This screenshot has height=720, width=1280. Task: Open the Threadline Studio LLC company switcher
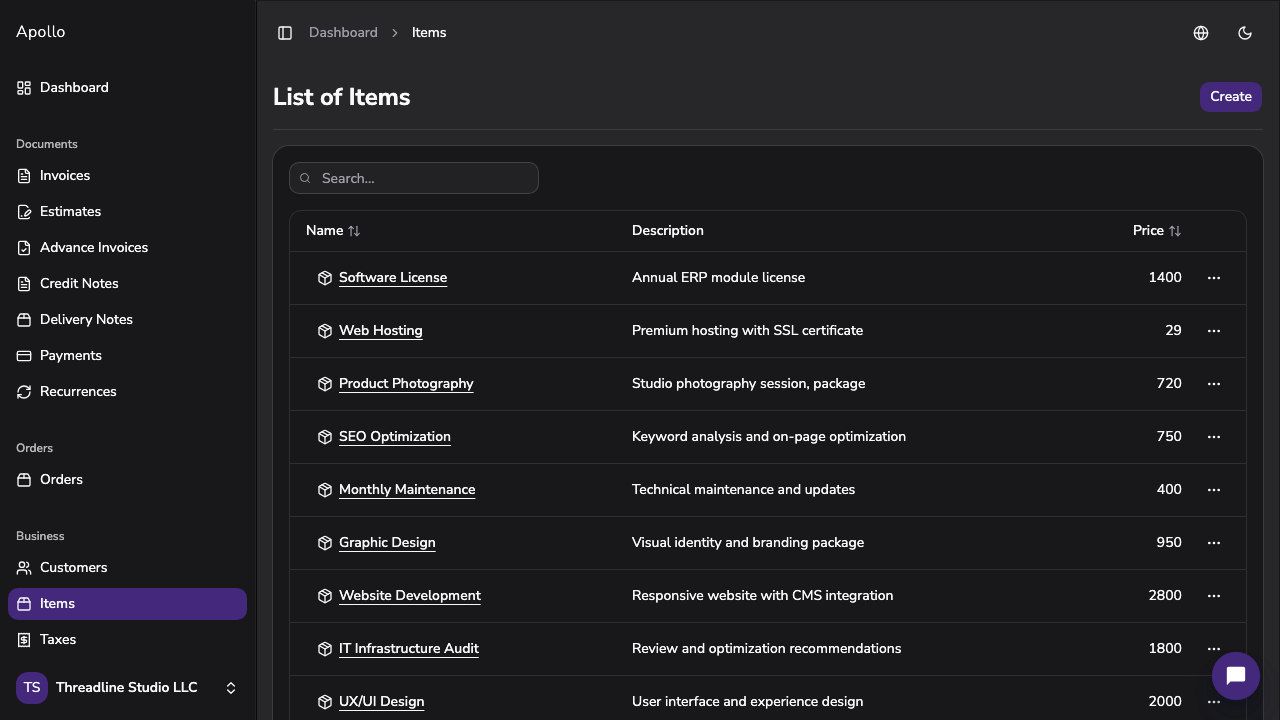pos(127,688)
